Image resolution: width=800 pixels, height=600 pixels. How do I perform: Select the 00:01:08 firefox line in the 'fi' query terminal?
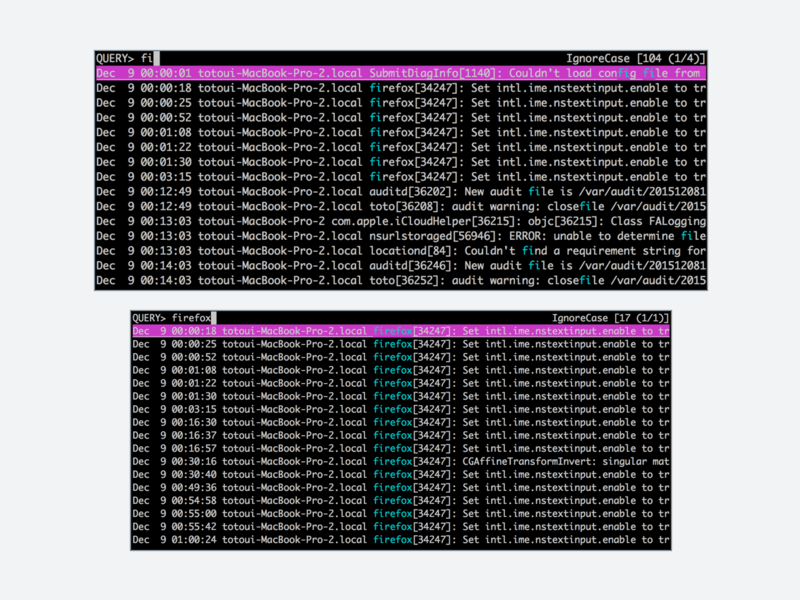point(401,132)
